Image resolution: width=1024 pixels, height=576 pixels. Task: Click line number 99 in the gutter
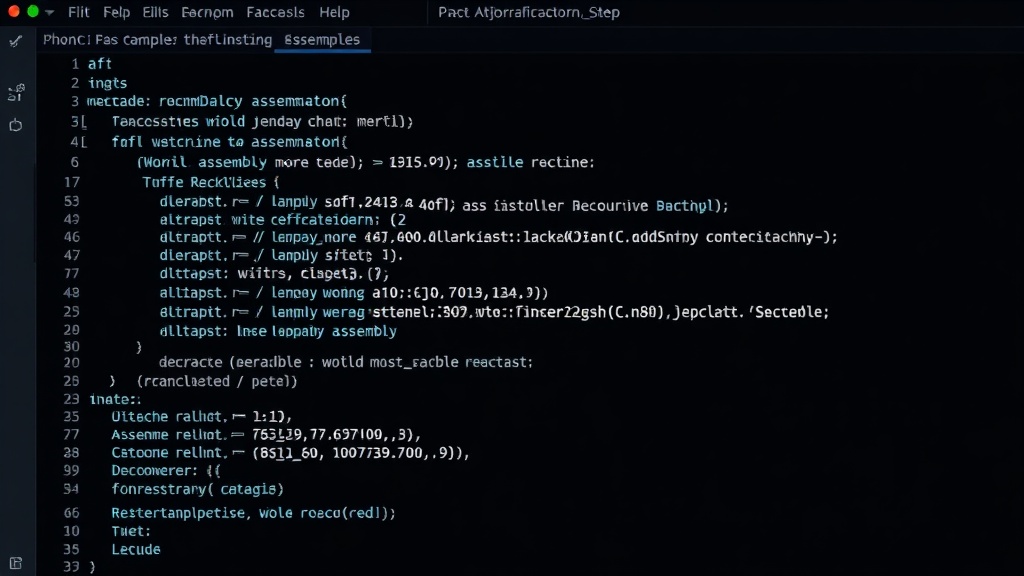(71, 471)
